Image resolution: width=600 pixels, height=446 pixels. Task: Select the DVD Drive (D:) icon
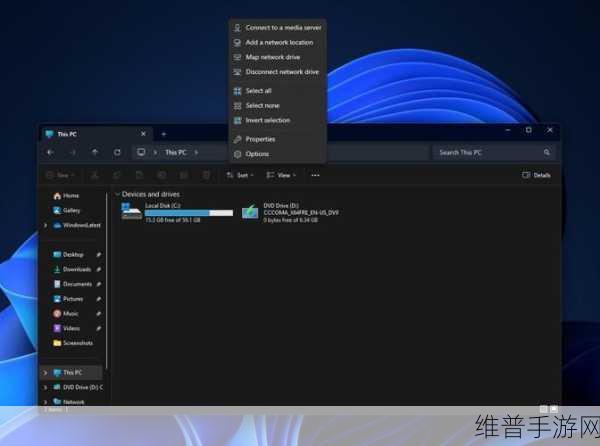250,212
